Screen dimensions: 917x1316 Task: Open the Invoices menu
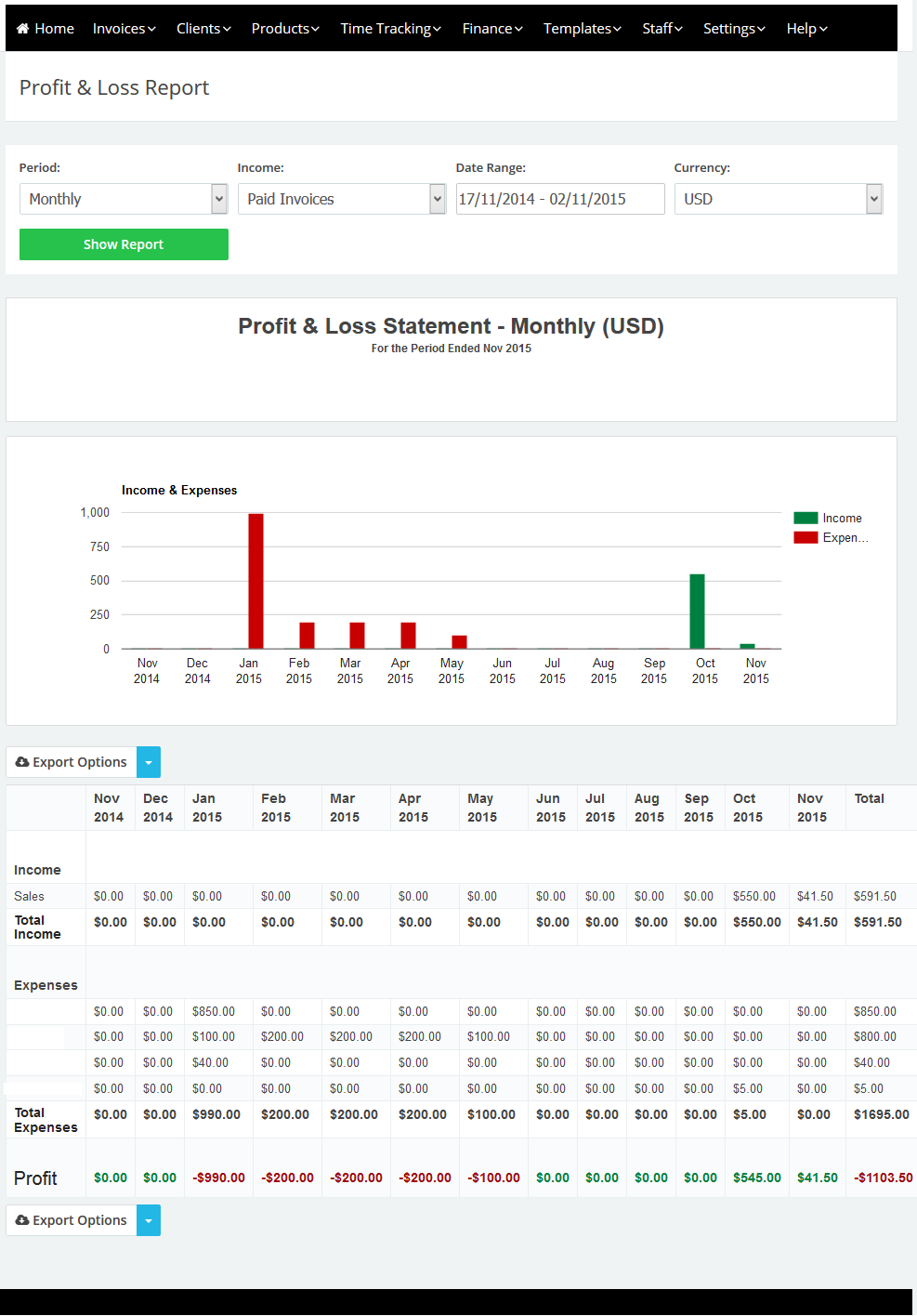coord(124,29)
